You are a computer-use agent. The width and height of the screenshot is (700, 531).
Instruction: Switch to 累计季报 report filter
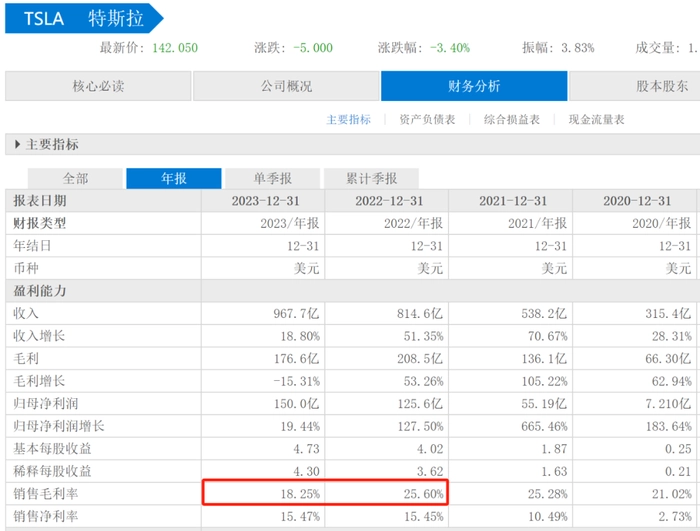(x=371, y=179)
